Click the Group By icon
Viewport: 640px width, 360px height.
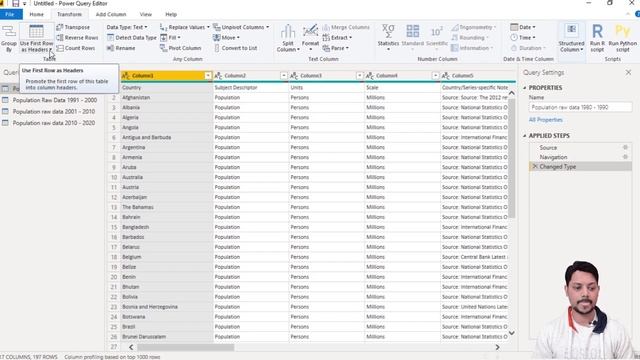pyautogui.click(x=9, y=38)
